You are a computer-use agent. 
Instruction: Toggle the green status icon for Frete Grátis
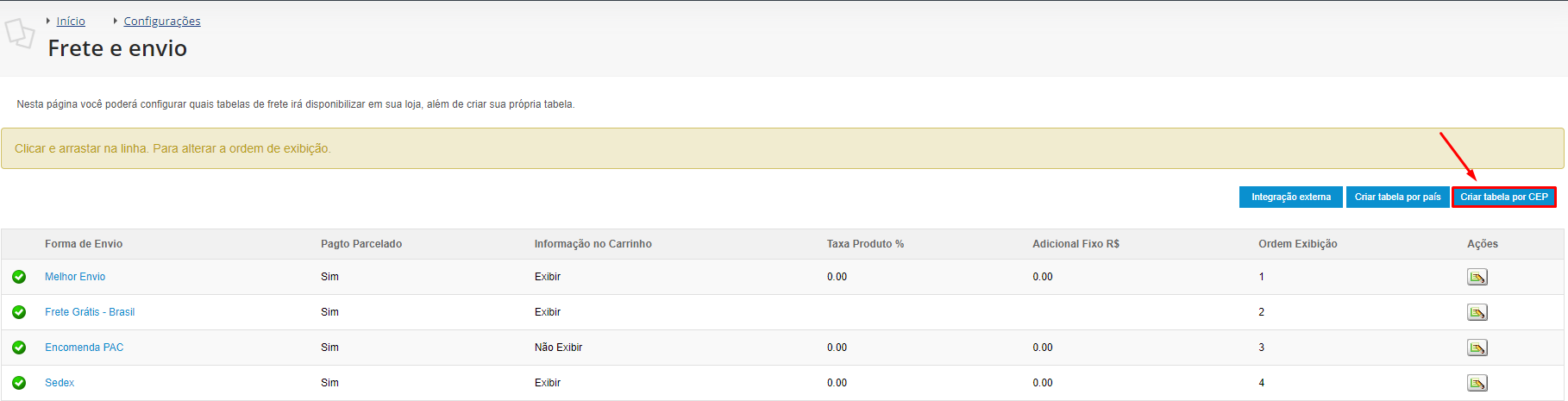(19, 312)
